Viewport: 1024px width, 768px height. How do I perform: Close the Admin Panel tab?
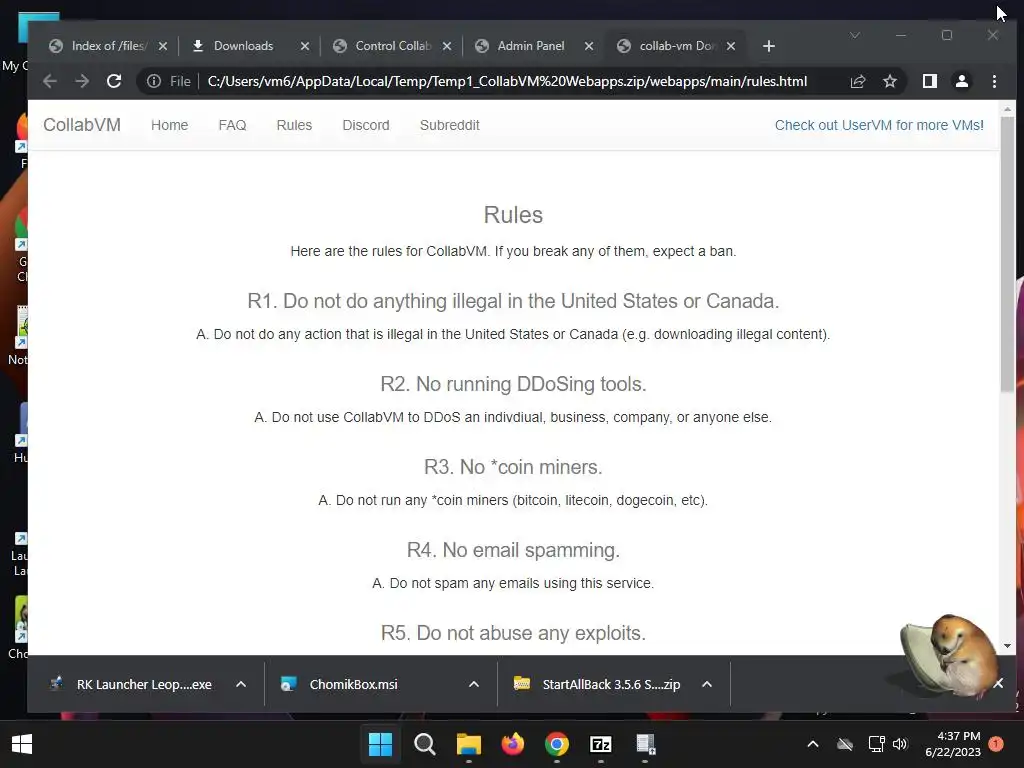point(588,46)
